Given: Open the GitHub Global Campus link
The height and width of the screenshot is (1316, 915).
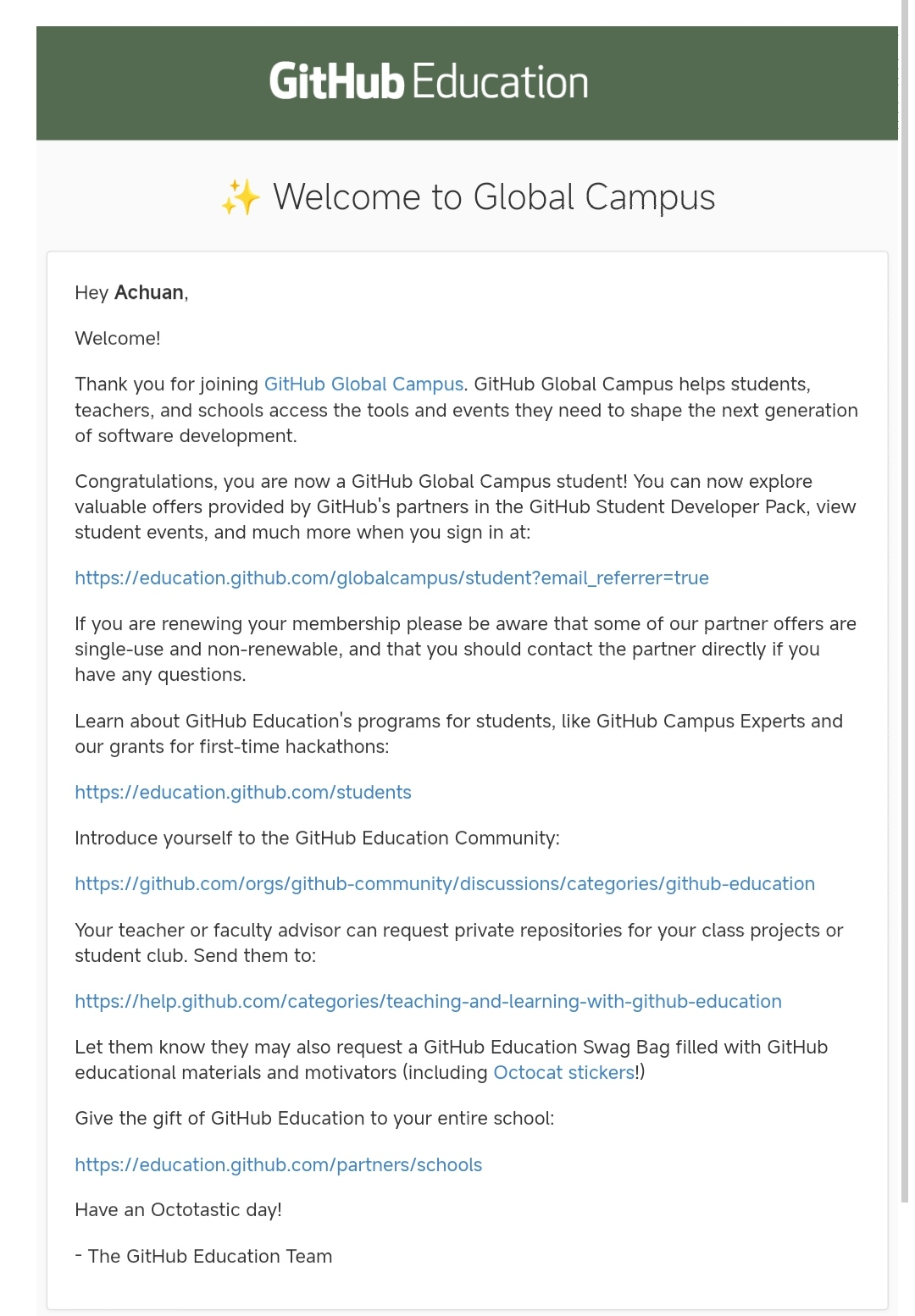Looking at the screenshot, I should [363, 384].
